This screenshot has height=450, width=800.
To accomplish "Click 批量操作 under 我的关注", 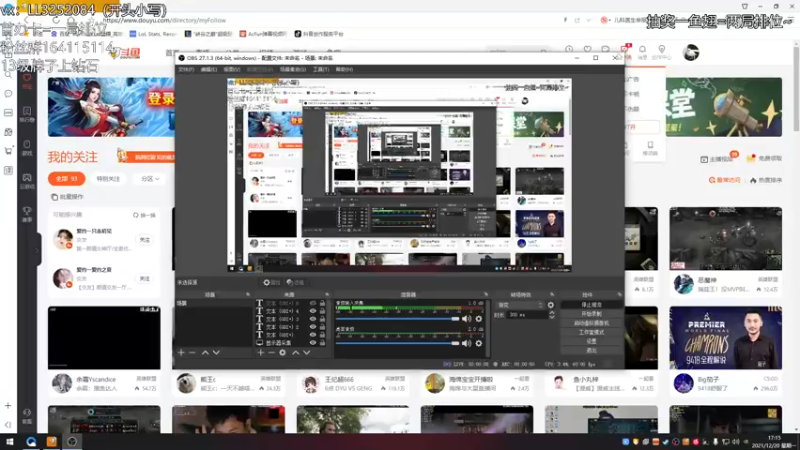I will pyautogui.click(x=67, y=197).
